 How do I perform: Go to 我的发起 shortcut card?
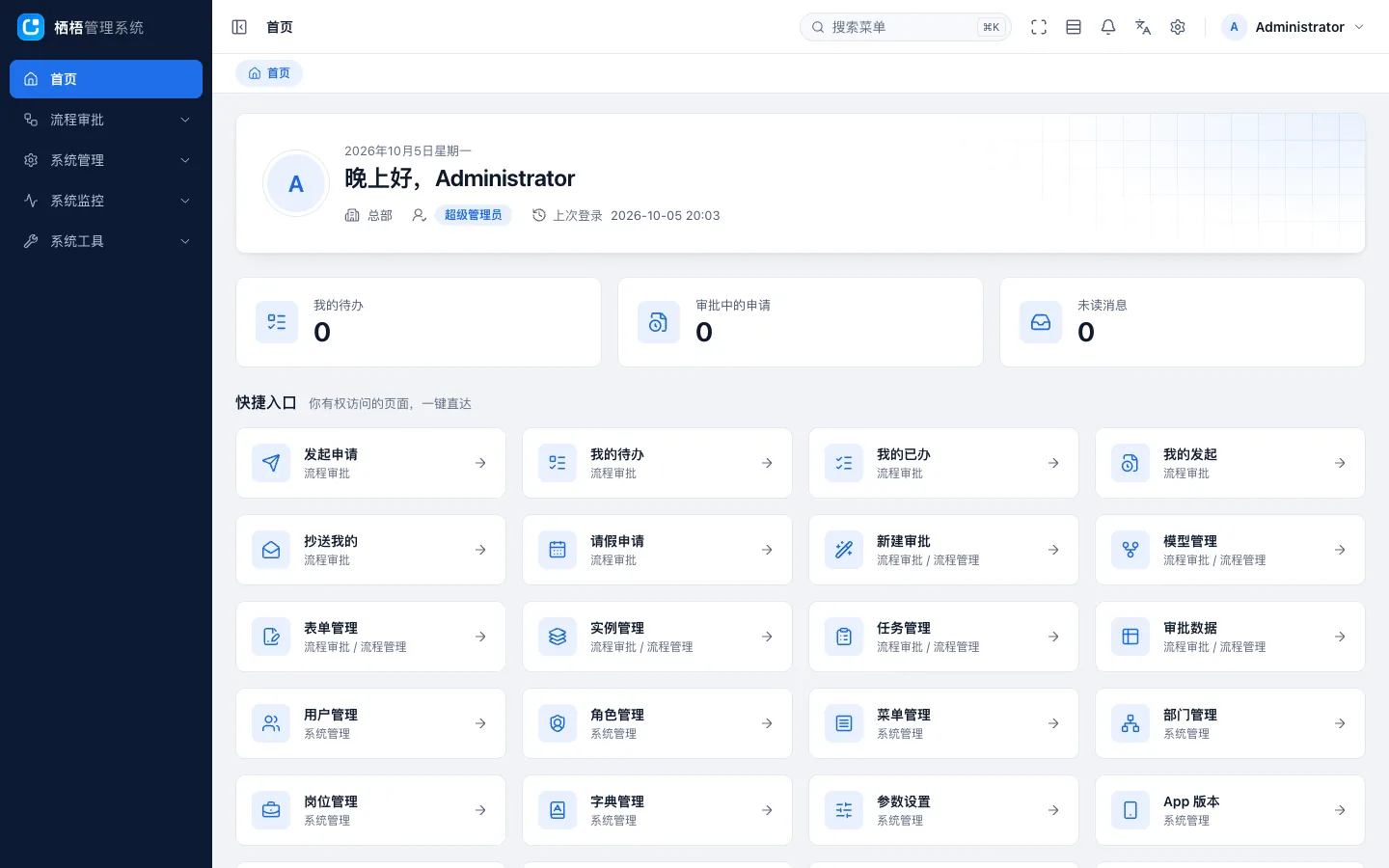point(1230,463)
